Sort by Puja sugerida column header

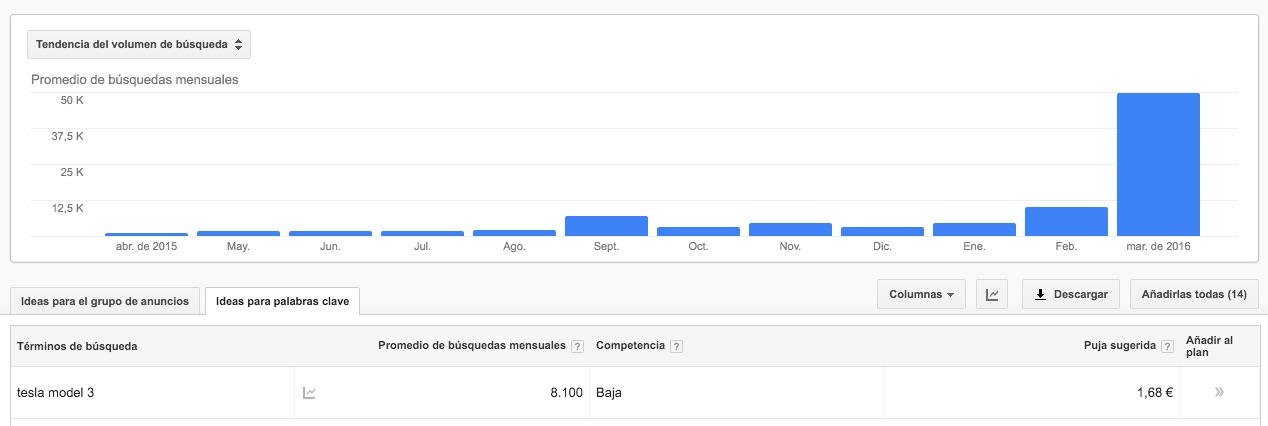[x=1119, y=346]
